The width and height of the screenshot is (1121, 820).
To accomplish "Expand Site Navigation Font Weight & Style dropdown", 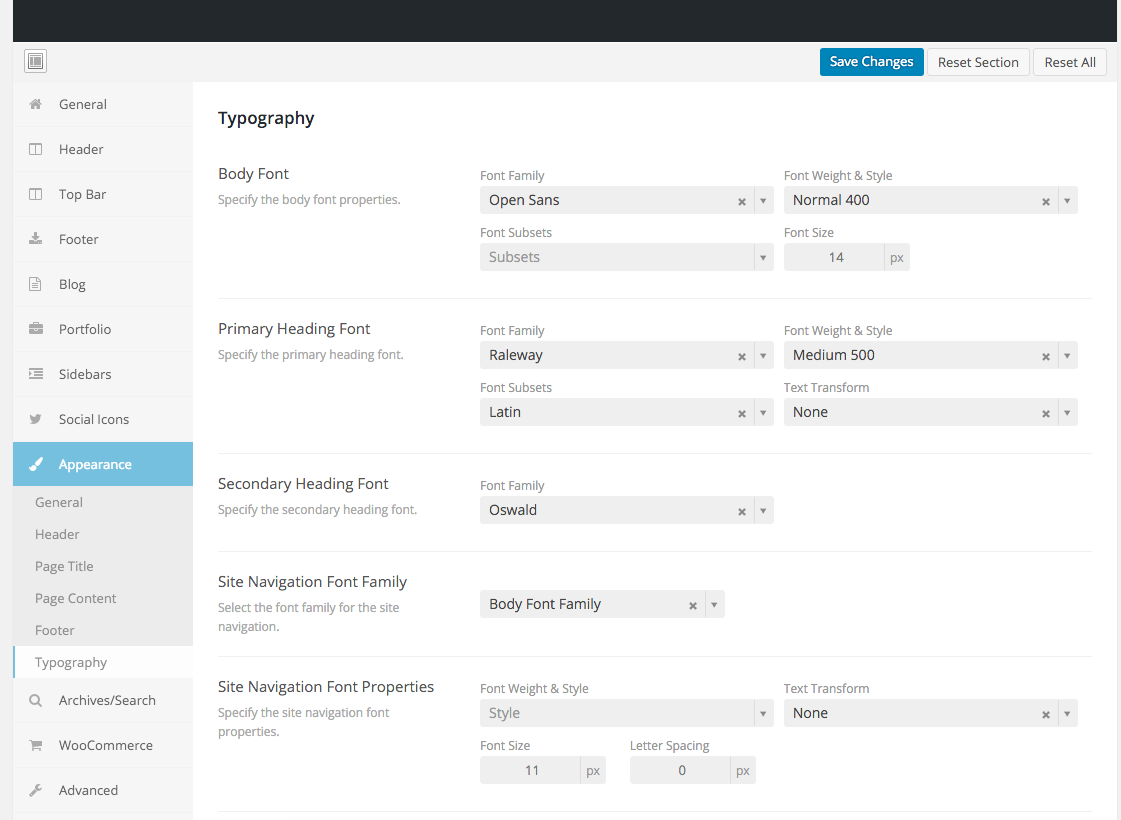I will click(763, 713).
